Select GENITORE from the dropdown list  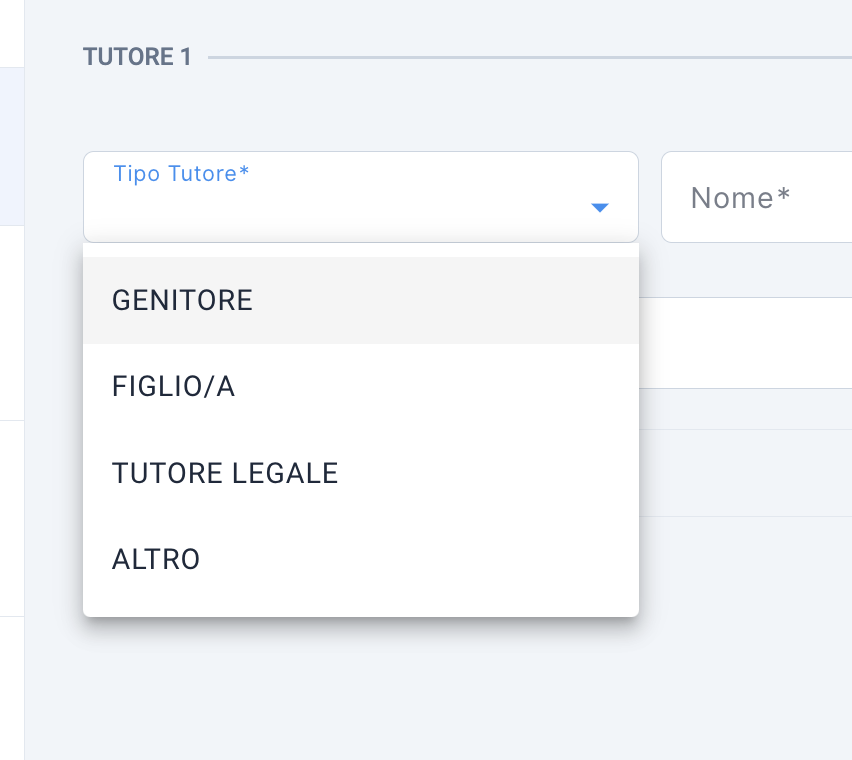pyautogui.click(x=360, y=300)
